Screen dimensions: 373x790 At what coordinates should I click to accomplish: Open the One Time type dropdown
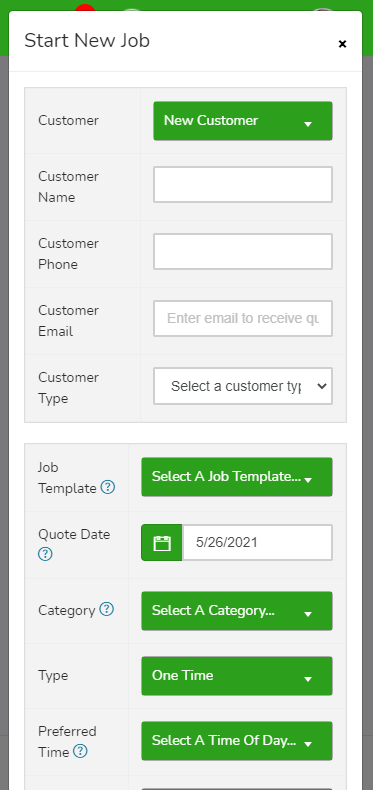(237, 676)
